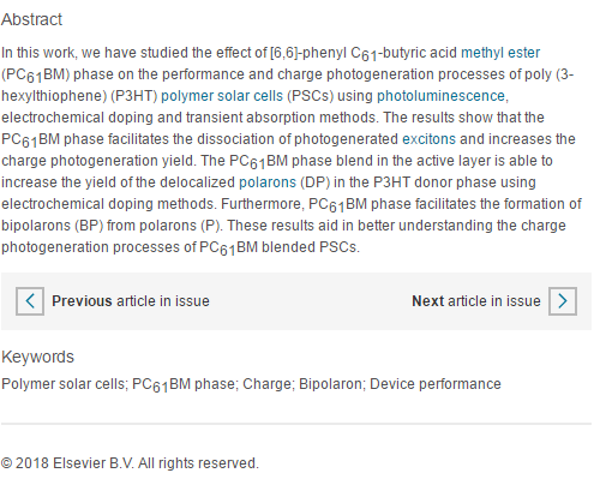
Task: Open the 'methyl ester' link
Action: coord(499,52)
